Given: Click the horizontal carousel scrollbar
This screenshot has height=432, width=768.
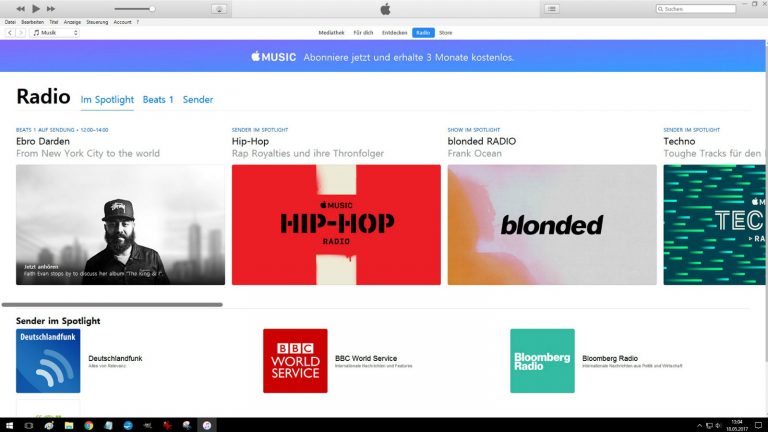Looking at the screenshot, I should point(112,305).
